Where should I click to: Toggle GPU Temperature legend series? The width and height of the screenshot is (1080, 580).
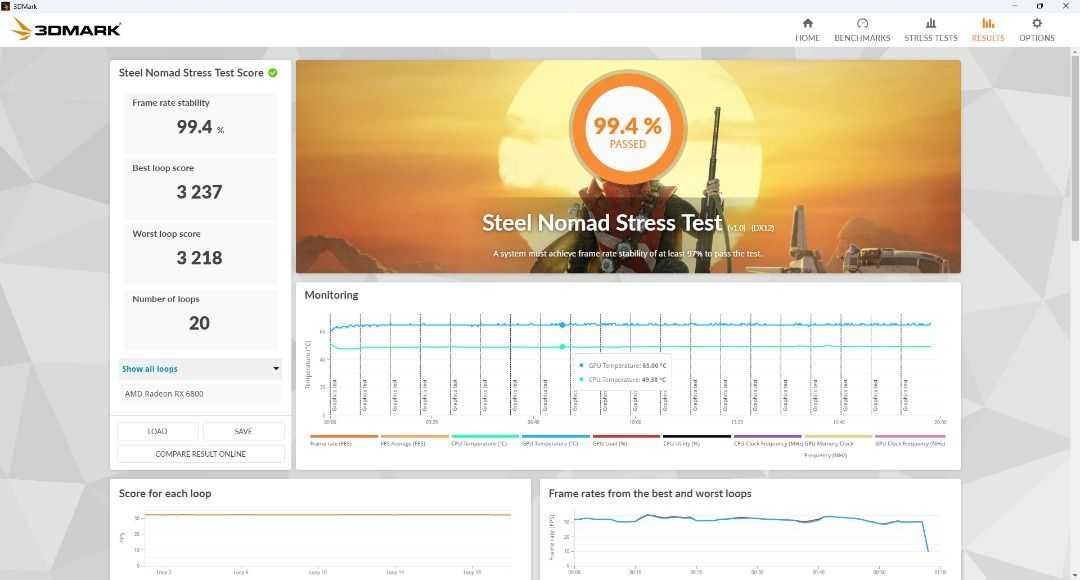click(556, 440)
